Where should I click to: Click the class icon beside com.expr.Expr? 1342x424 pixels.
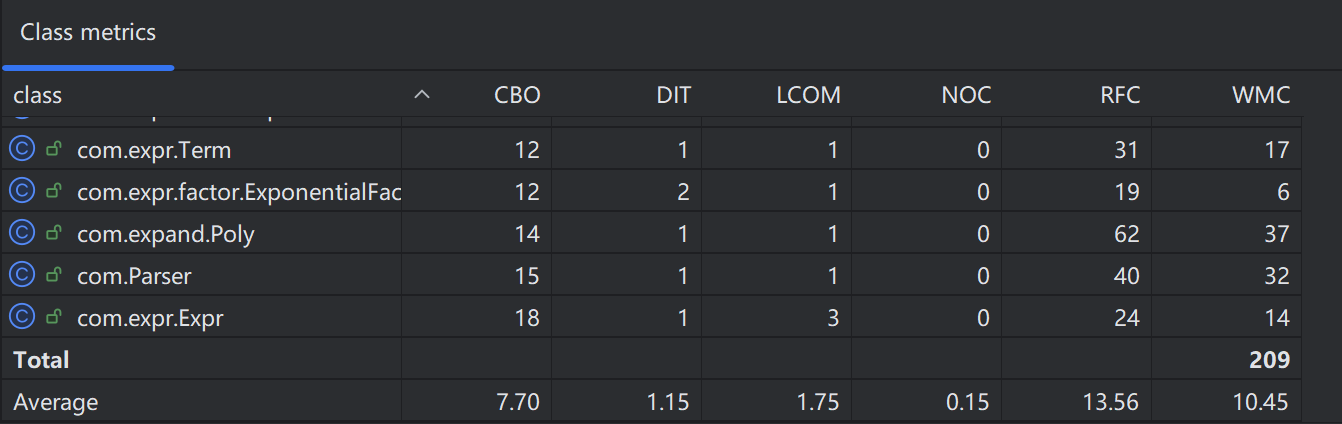[x=22, y=318]
